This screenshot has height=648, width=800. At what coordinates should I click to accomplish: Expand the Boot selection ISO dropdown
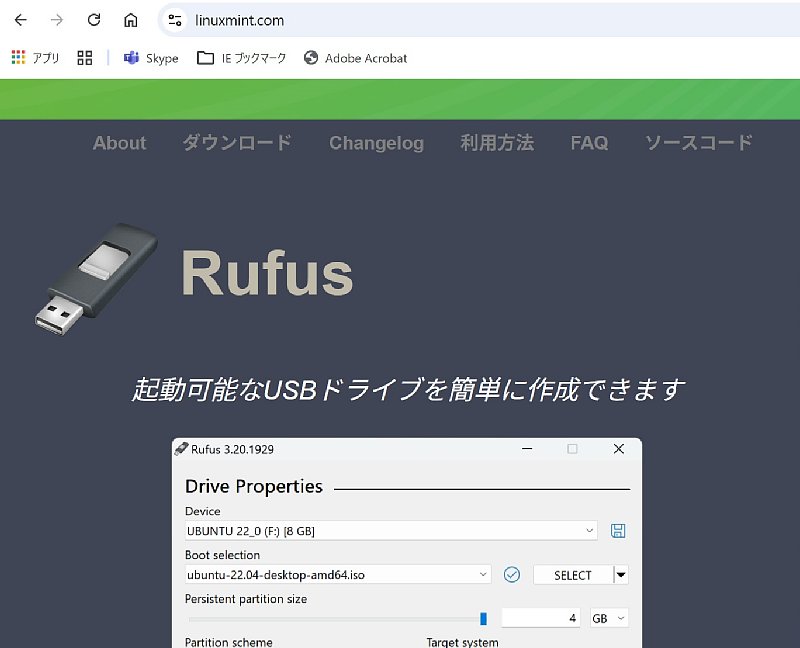(x=484, y=575)
